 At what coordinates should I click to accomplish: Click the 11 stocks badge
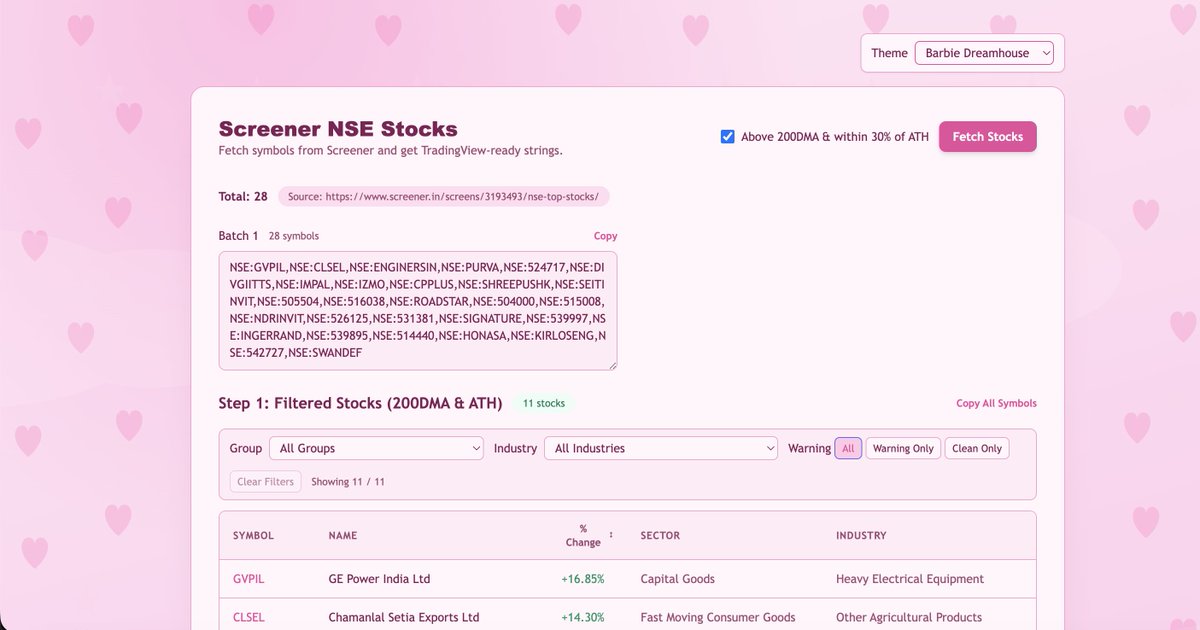pyautogui.click(x=544, y=404)
